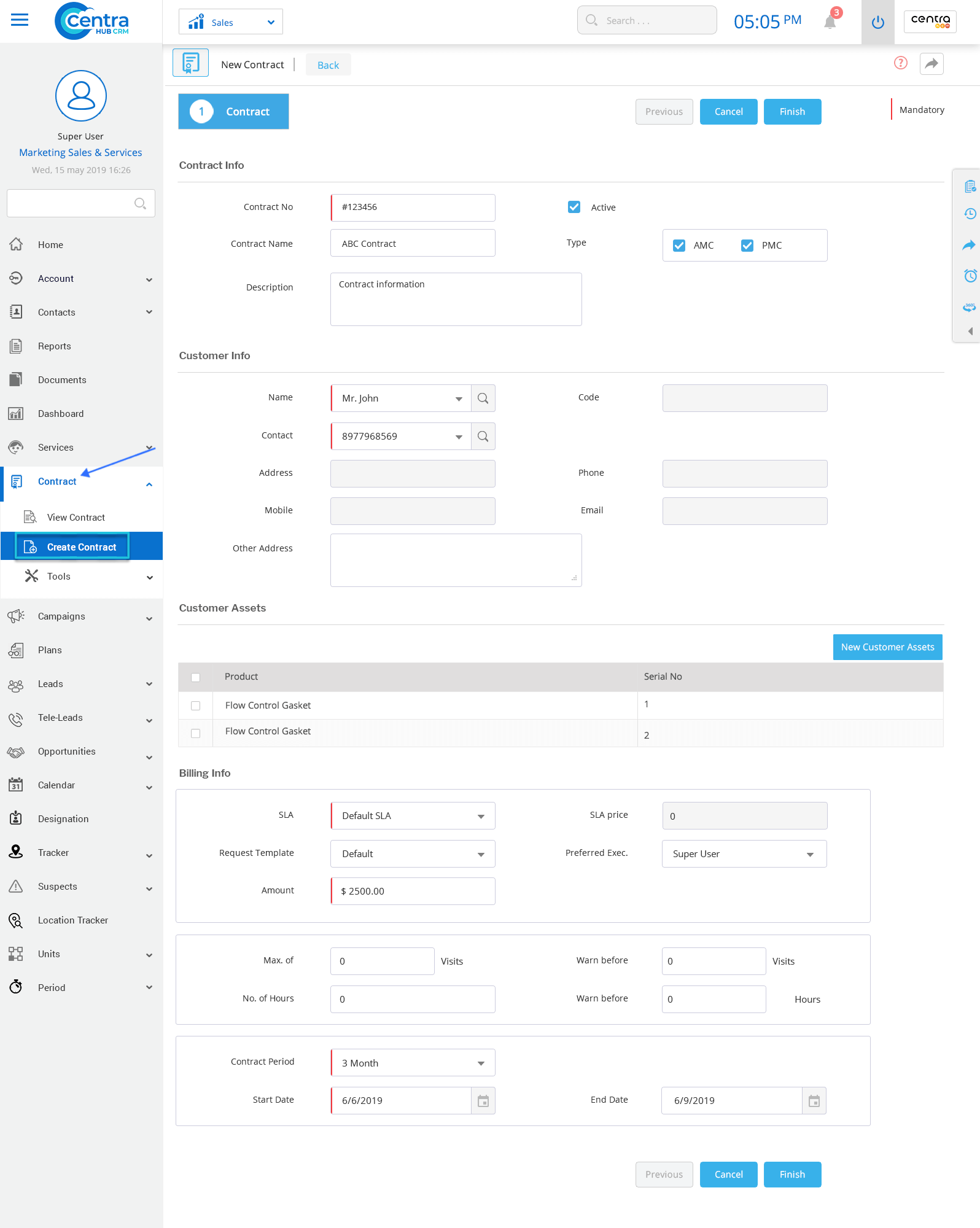Click the top Previous button
Screen dimensions: 980x1228
point(664,112)
